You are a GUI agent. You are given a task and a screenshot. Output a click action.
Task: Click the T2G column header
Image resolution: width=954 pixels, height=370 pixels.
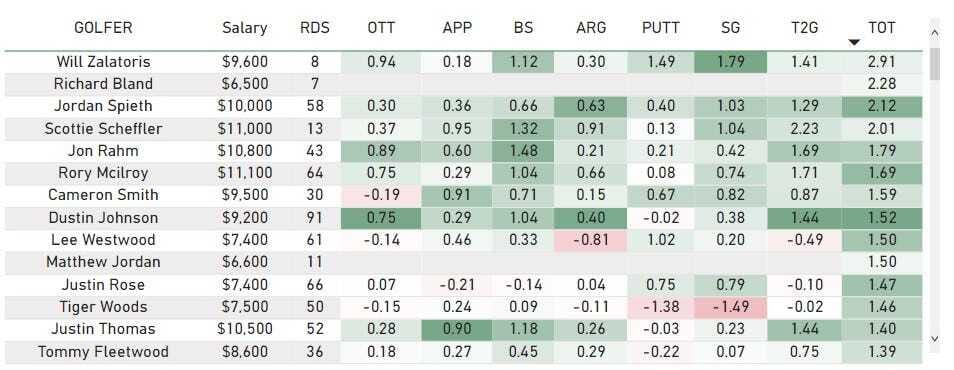click(804, 27)
